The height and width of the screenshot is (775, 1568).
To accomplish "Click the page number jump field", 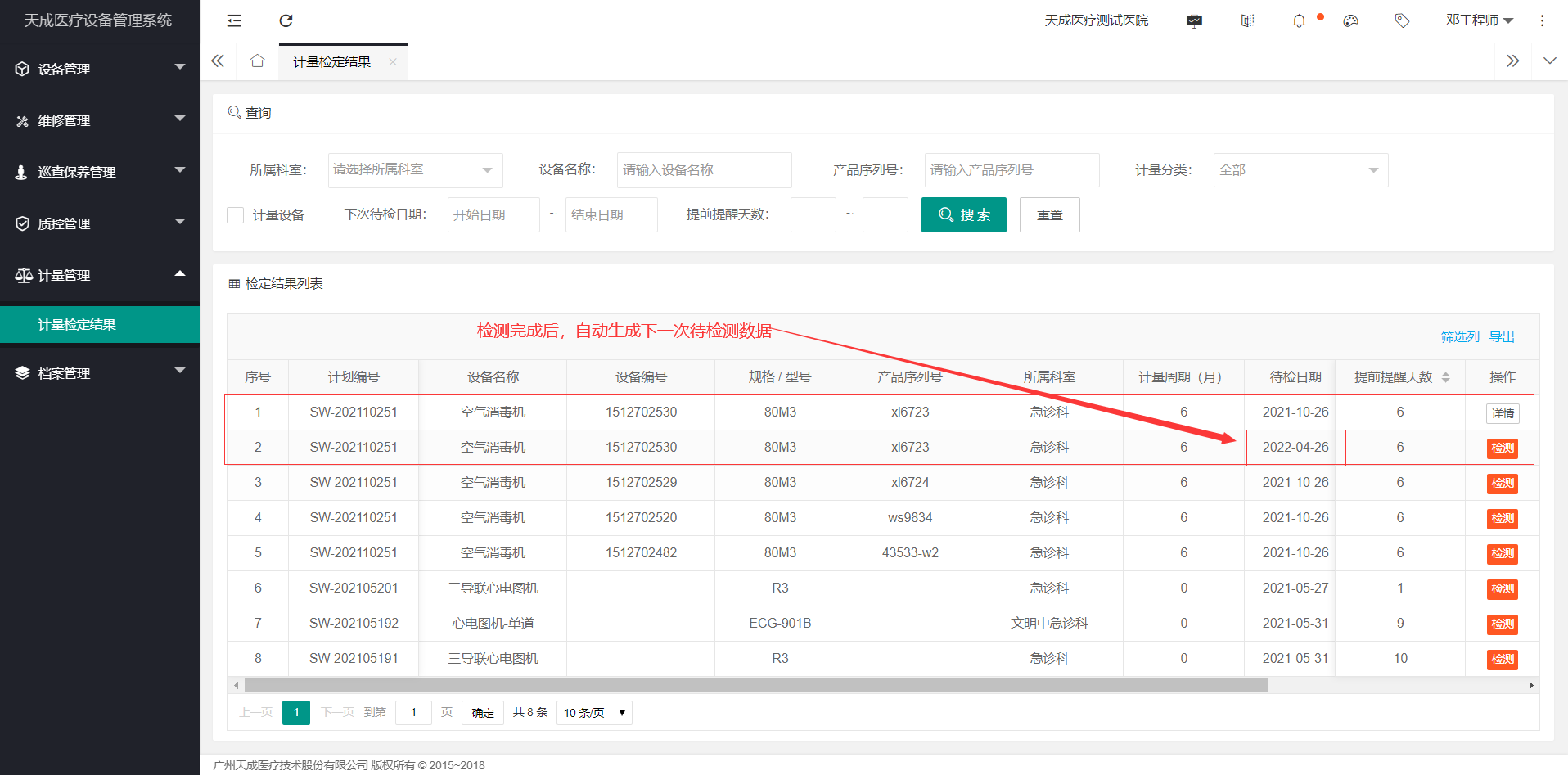I will tap(413, 713).
